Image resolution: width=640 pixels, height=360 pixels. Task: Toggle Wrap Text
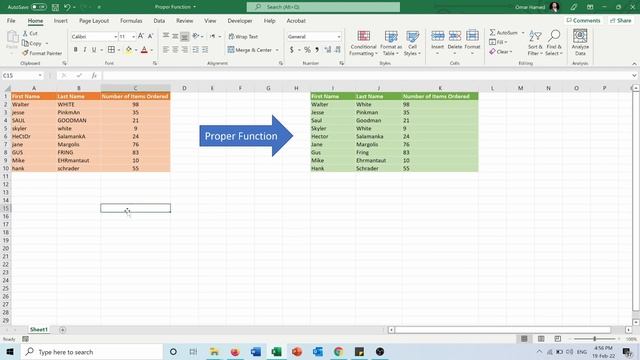tap(243, 37)
